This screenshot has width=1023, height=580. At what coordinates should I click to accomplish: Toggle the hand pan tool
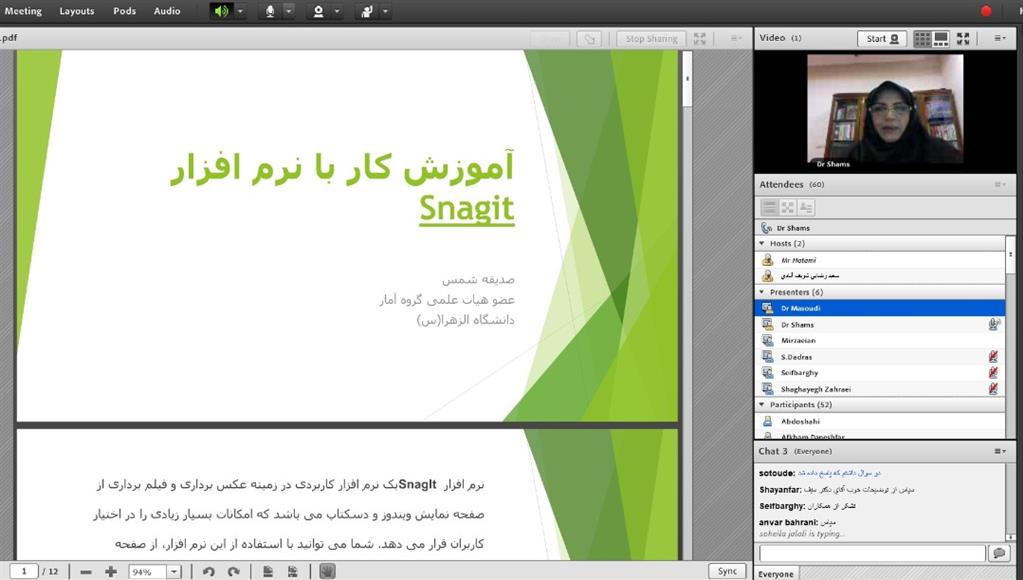(x=328, y=572)
